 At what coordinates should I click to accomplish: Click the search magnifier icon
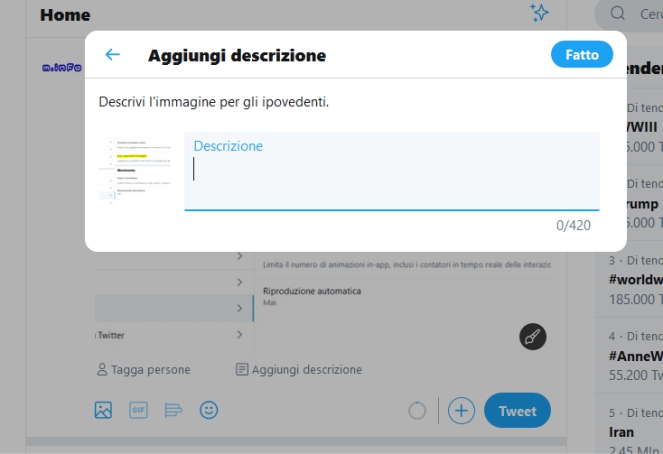click(x=617, y=13)
